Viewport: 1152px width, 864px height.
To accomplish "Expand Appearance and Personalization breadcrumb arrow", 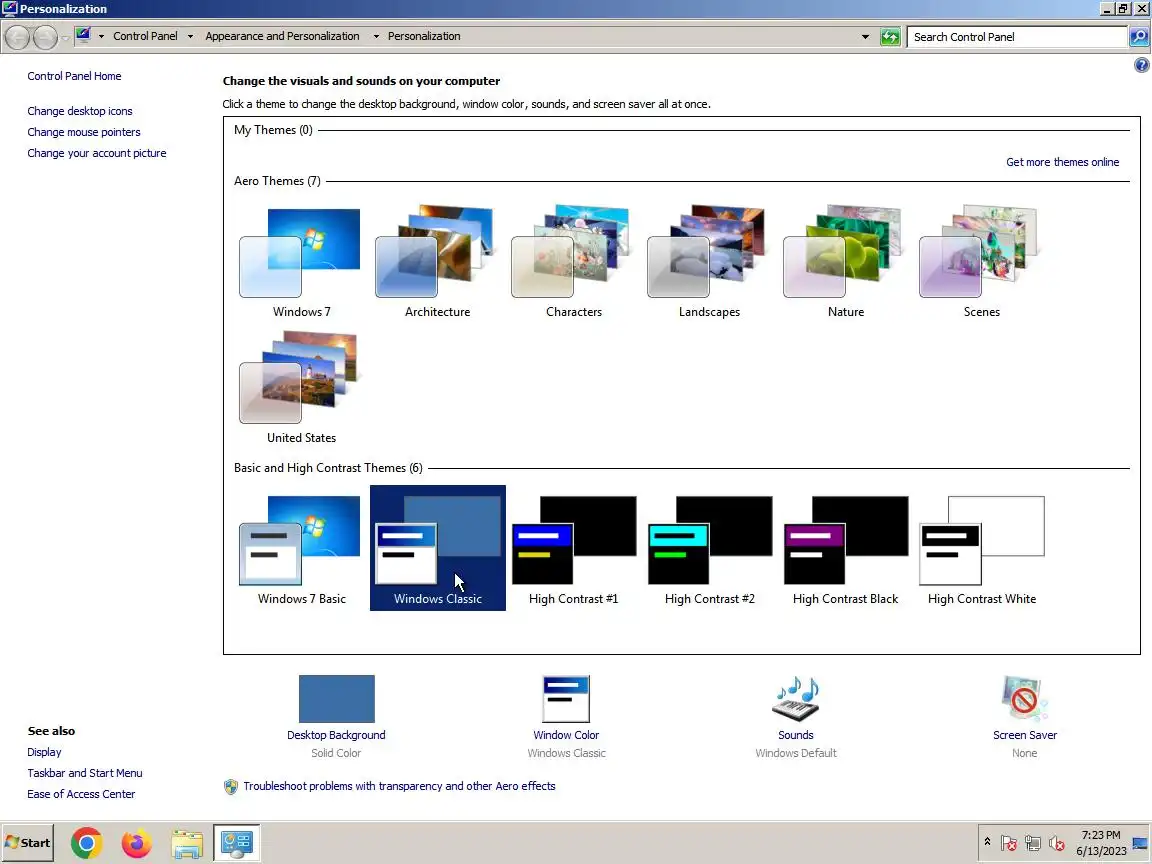I will [x=376, y=36].
